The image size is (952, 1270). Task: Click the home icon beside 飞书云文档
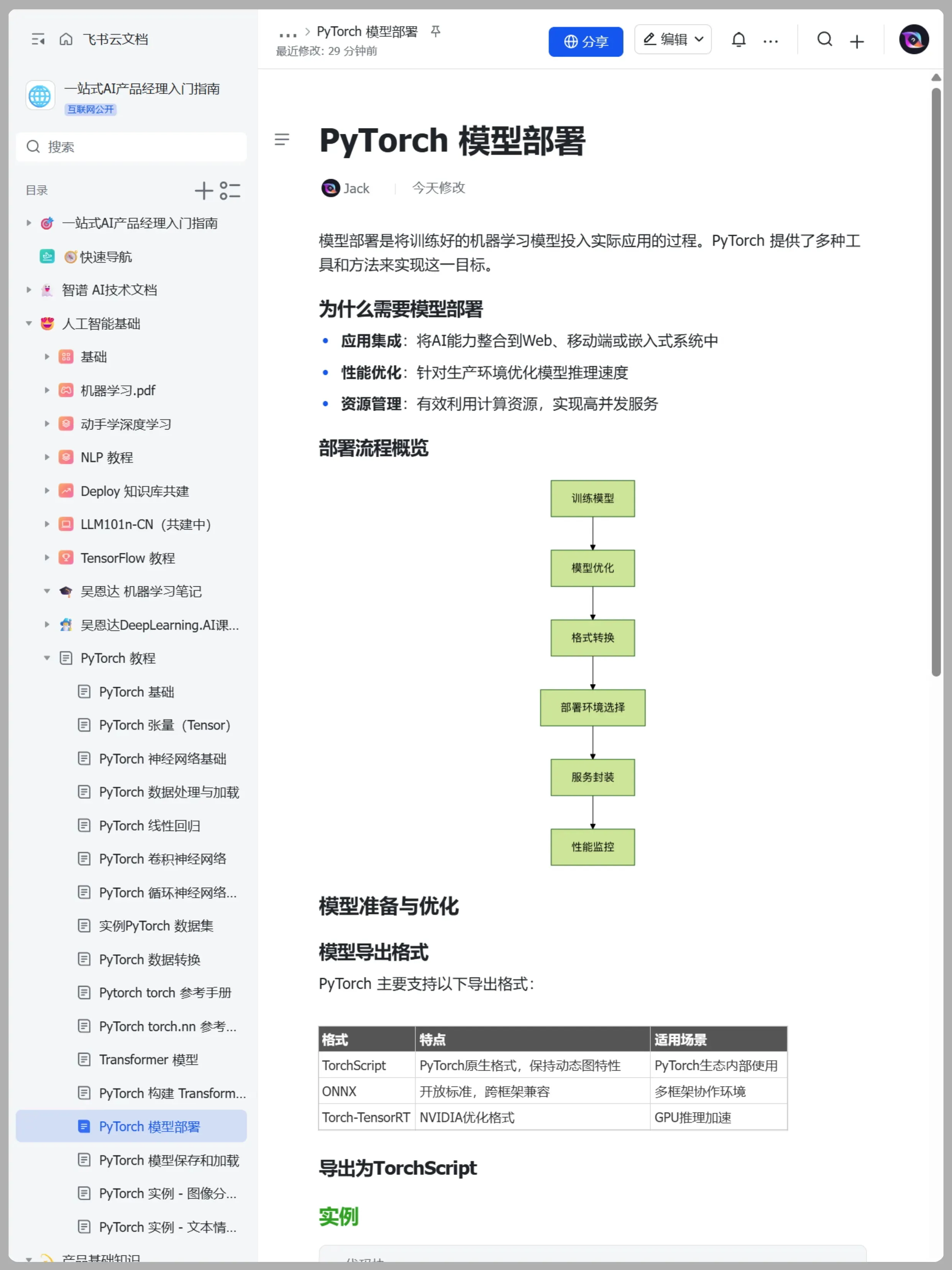(x=66, y=39)
